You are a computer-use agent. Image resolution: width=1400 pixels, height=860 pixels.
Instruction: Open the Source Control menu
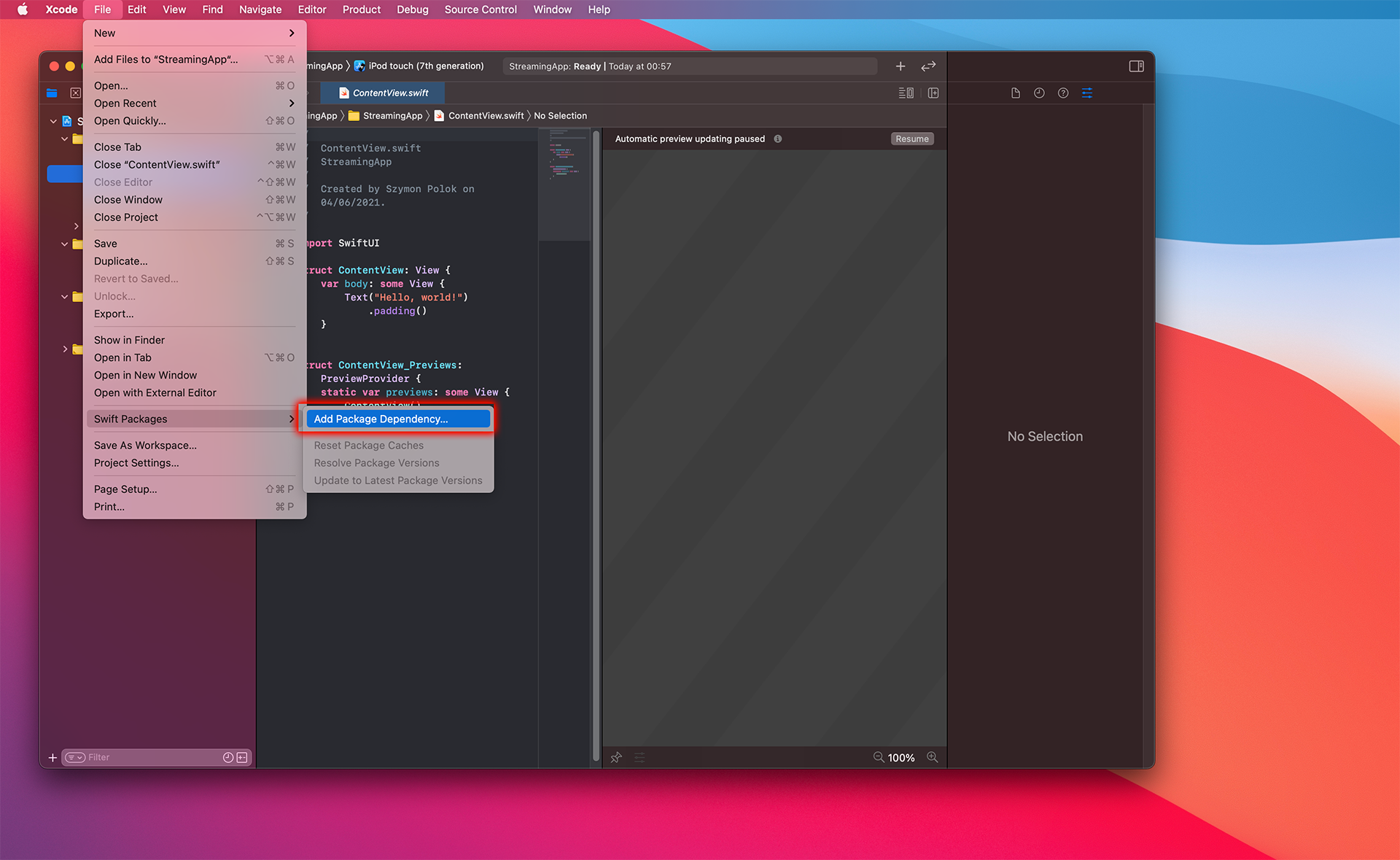(x=481, y=9)
